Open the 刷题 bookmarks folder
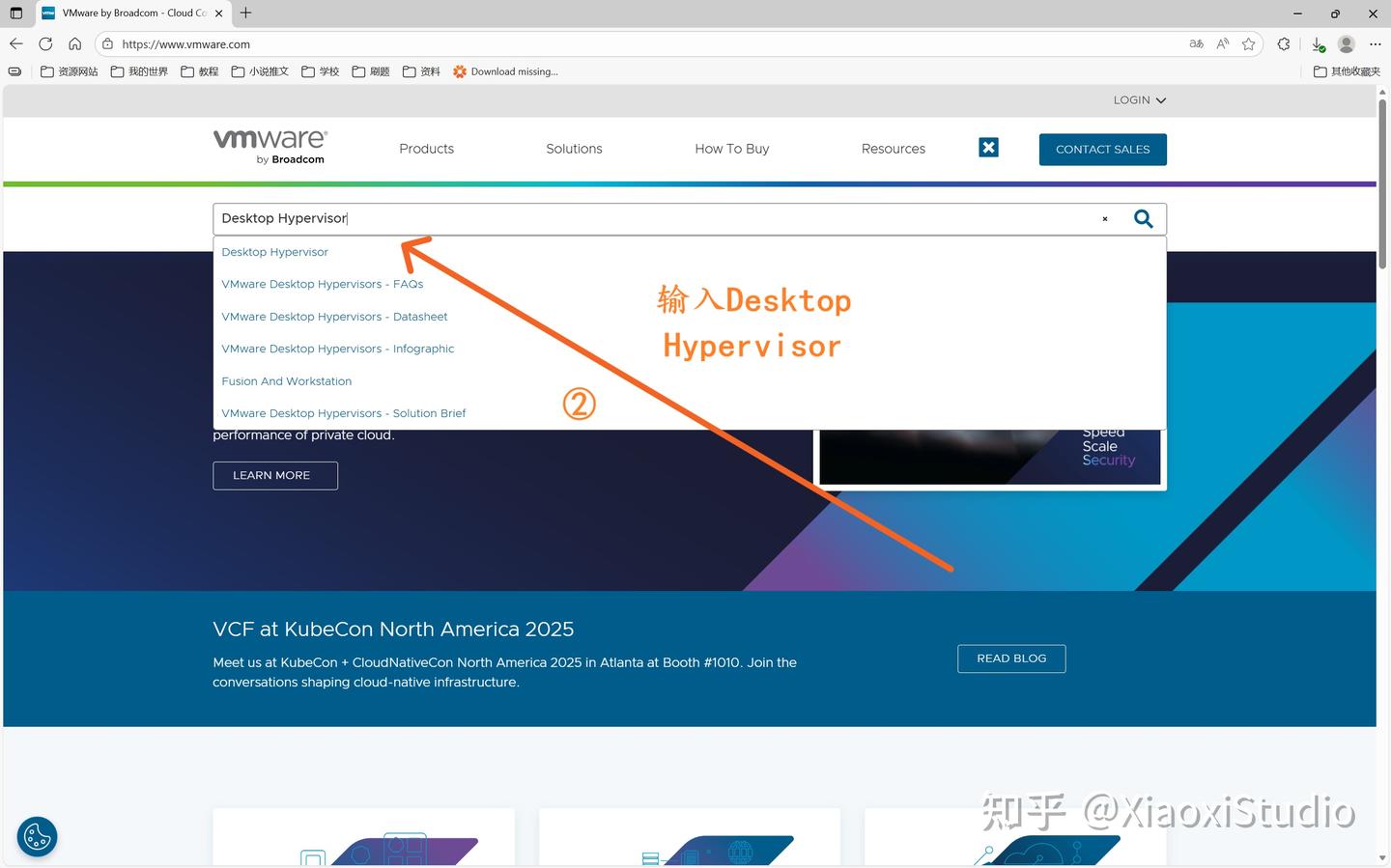 (x=371, y=71)
